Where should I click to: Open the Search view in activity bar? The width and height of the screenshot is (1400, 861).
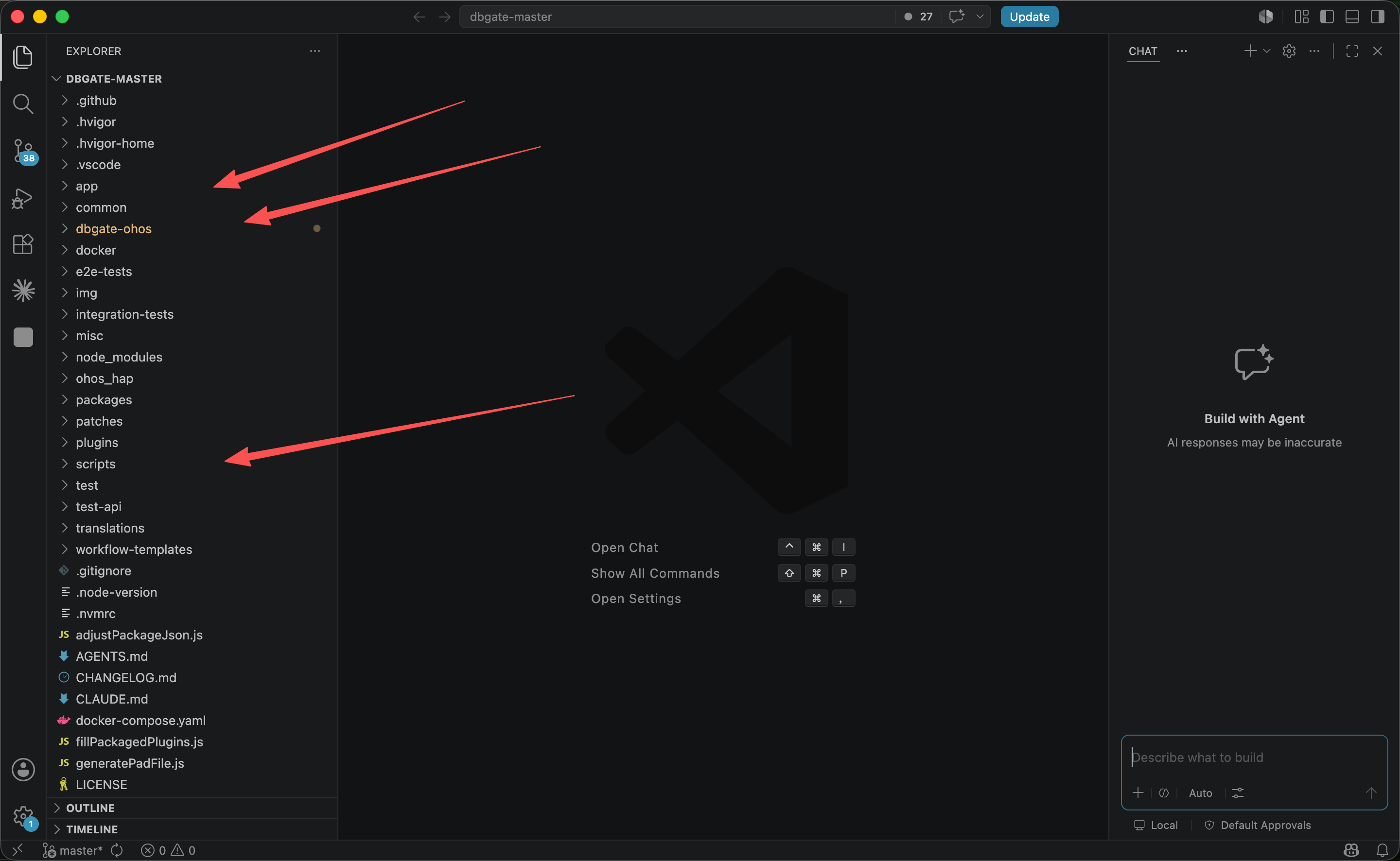pos(23,103)
